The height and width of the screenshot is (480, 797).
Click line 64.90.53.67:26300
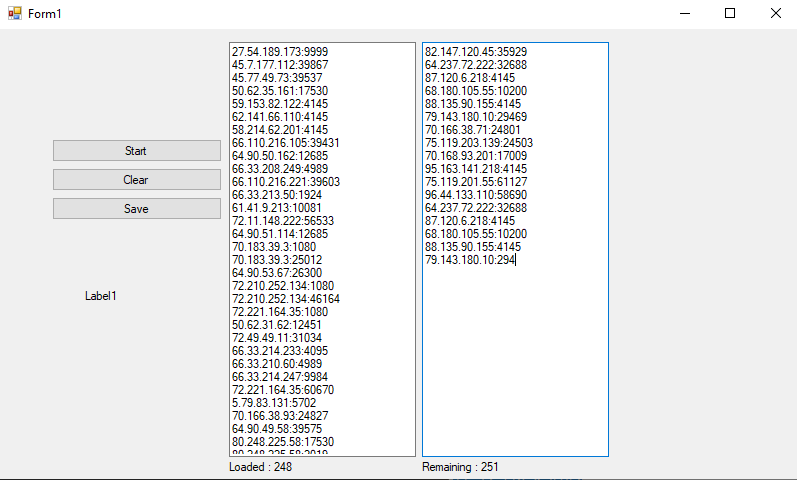coord(277,273)
